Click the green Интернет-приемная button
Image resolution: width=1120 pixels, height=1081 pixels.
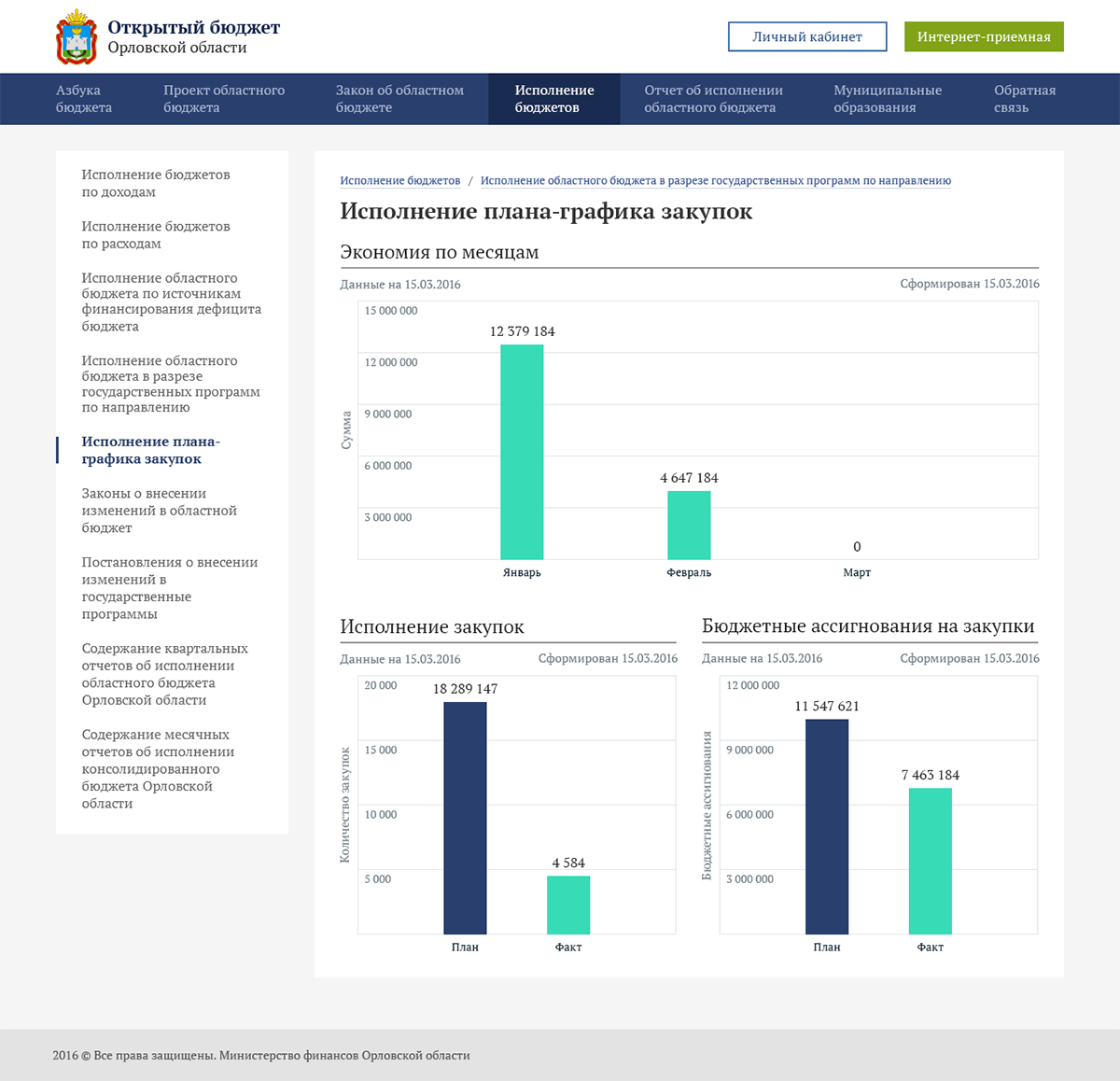984,36
